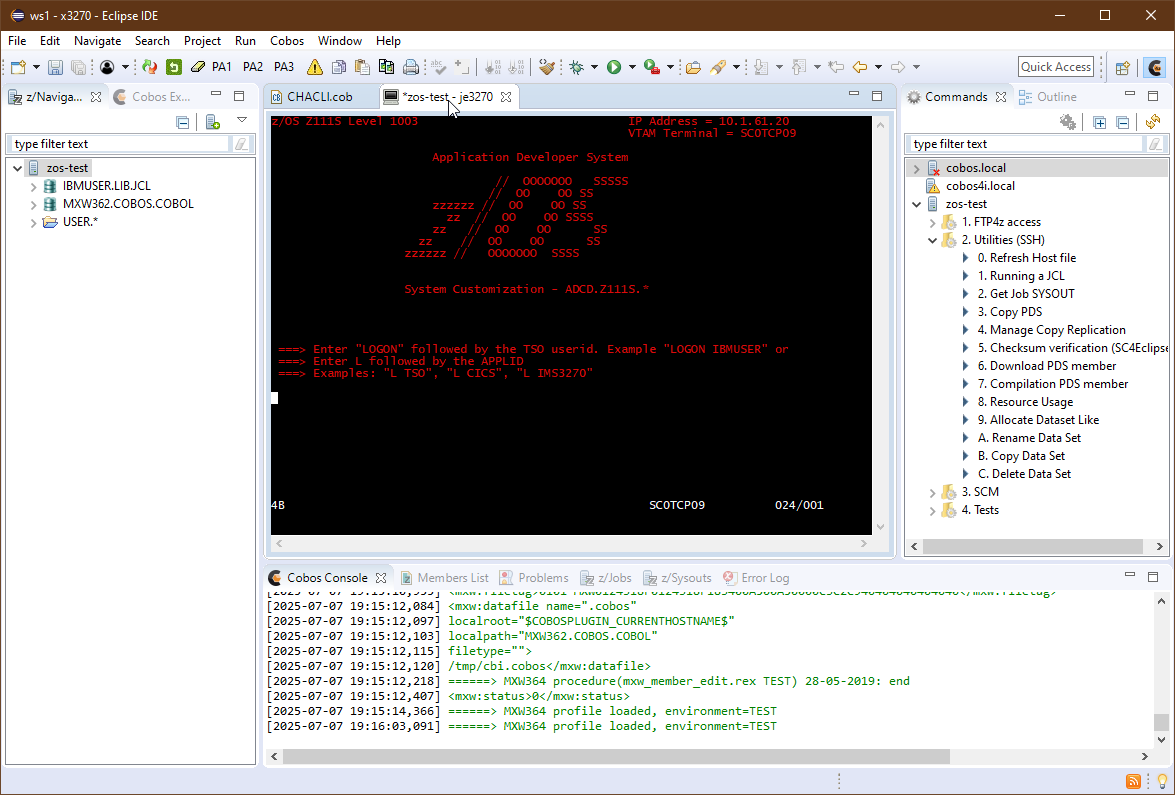Send the PA2 key
1175x795 pixels.
(x=253, y=67)
